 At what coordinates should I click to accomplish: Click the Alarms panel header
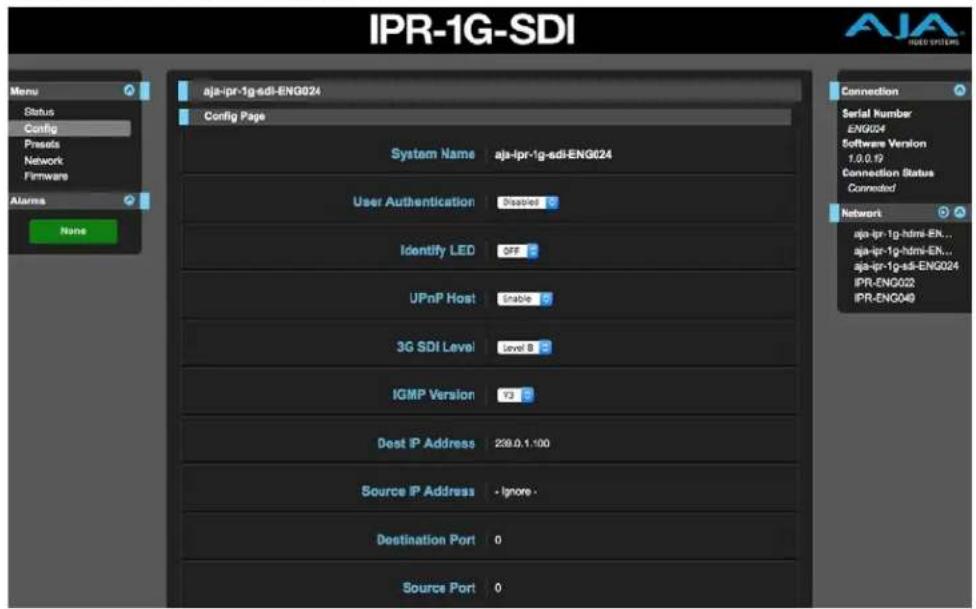79,201
